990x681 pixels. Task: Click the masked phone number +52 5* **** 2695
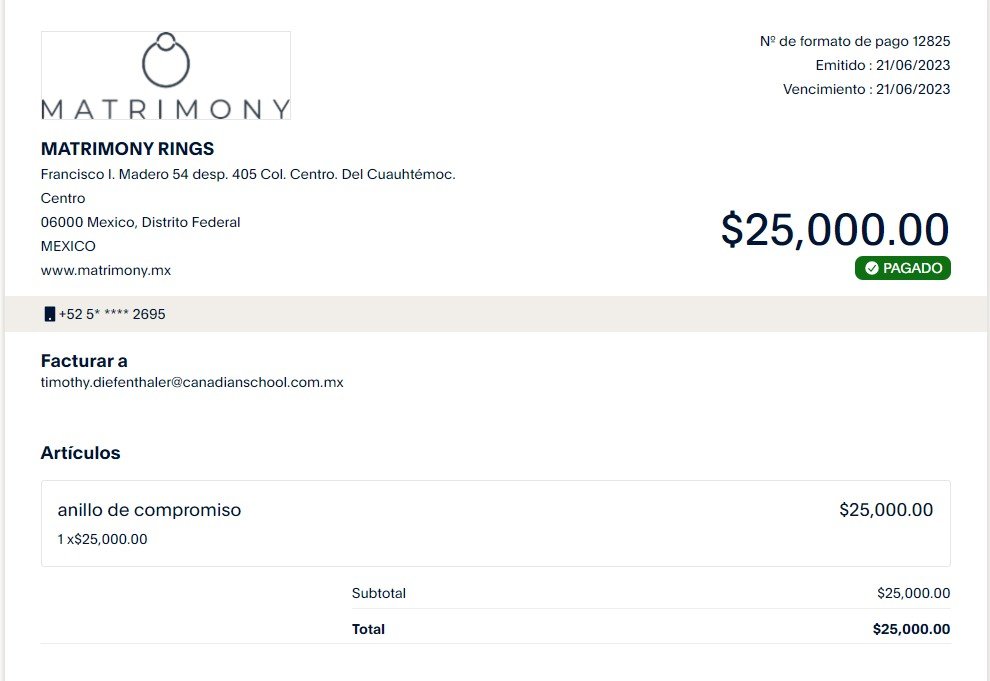coord(112,314)
